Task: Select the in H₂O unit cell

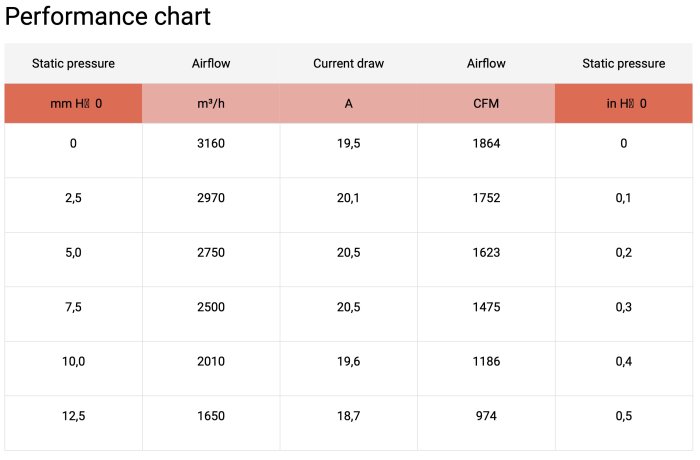Action: tap(624, 103)
